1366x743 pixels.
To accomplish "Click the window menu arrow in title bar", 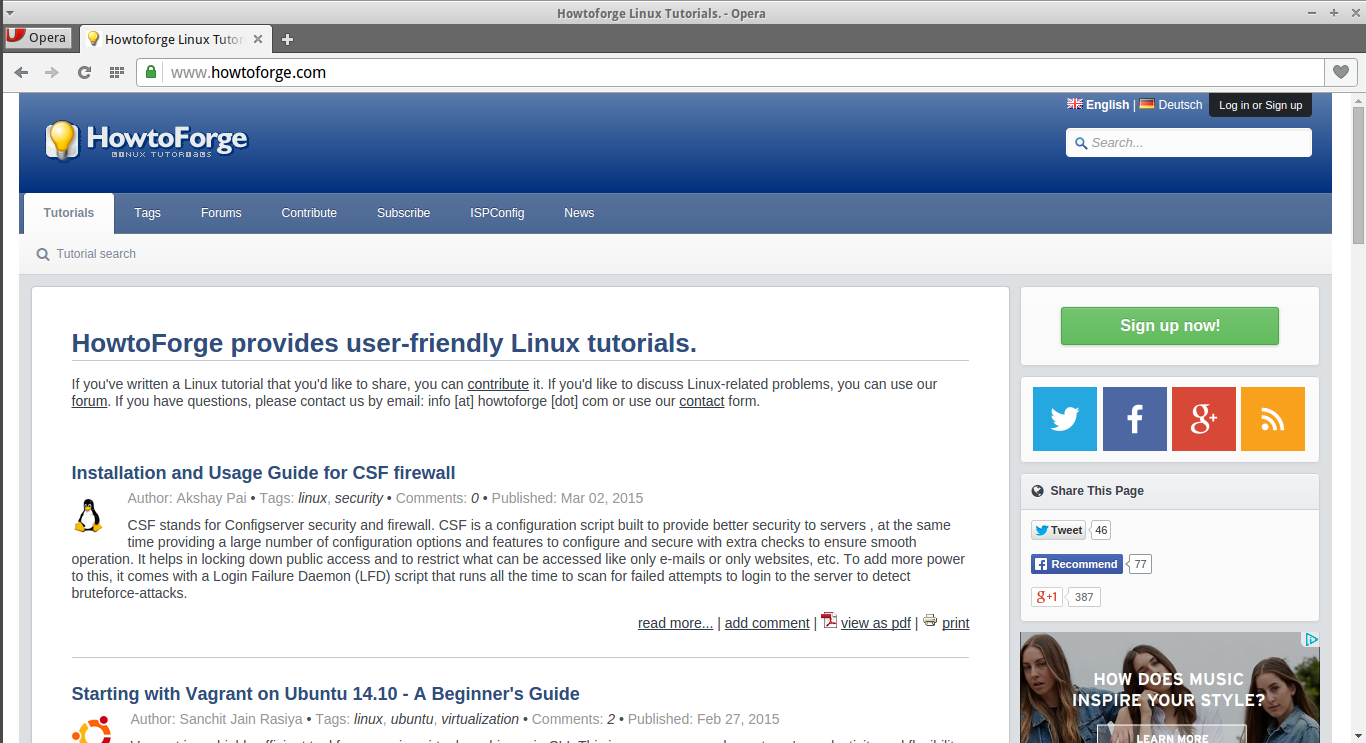I will point(9,12).
